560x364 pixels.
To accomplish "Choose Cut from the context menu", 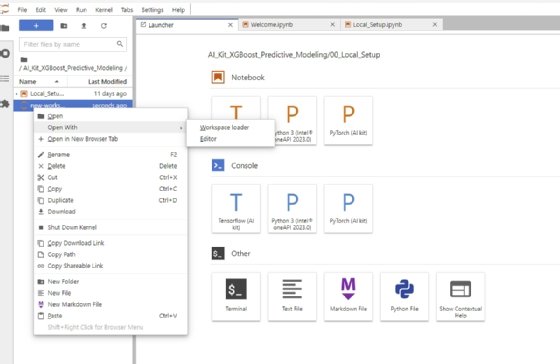I will 111,178.
